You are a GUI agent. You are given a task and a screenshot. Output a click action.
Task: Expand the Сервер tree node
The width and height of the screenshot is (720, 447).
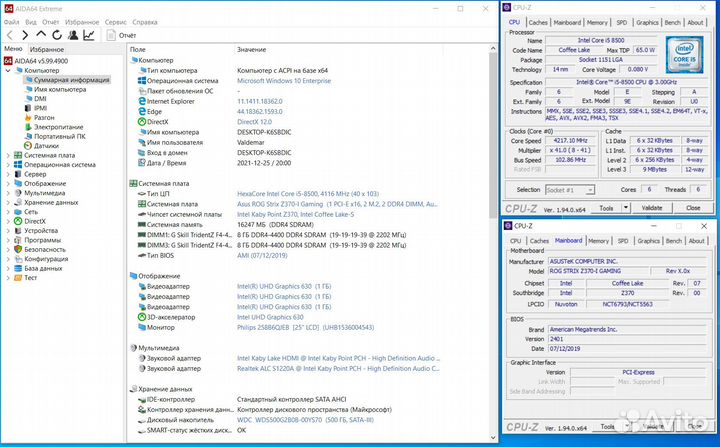(x=8, y=174)
